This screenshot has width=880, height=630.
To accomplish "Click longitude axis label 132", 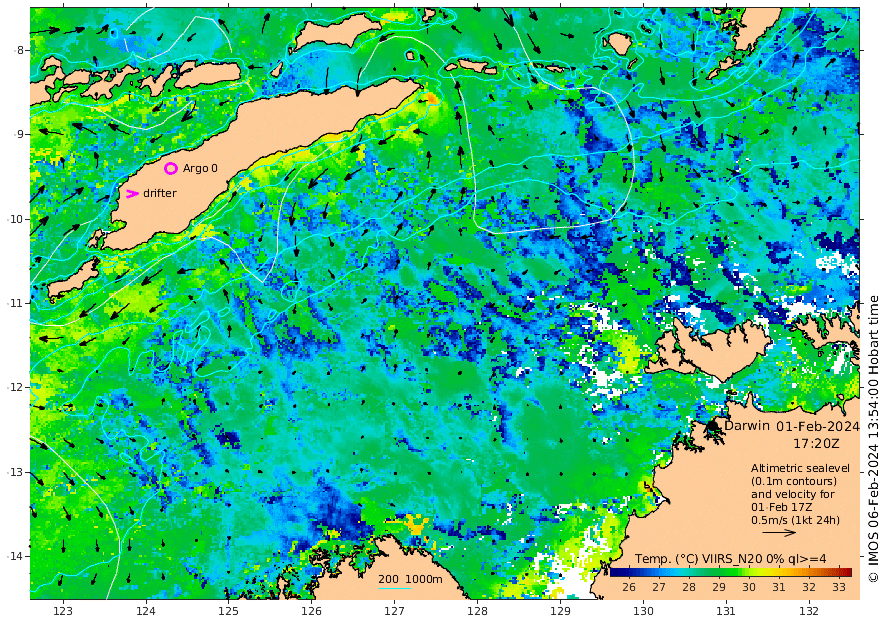I will (x=809, y=611).
